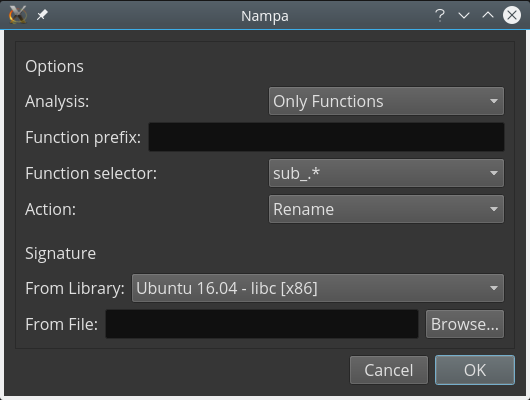The width and height of the screenshot is (530, 400).
Task: Open the Action dropdown set to Rename
Action: [386, 209]
